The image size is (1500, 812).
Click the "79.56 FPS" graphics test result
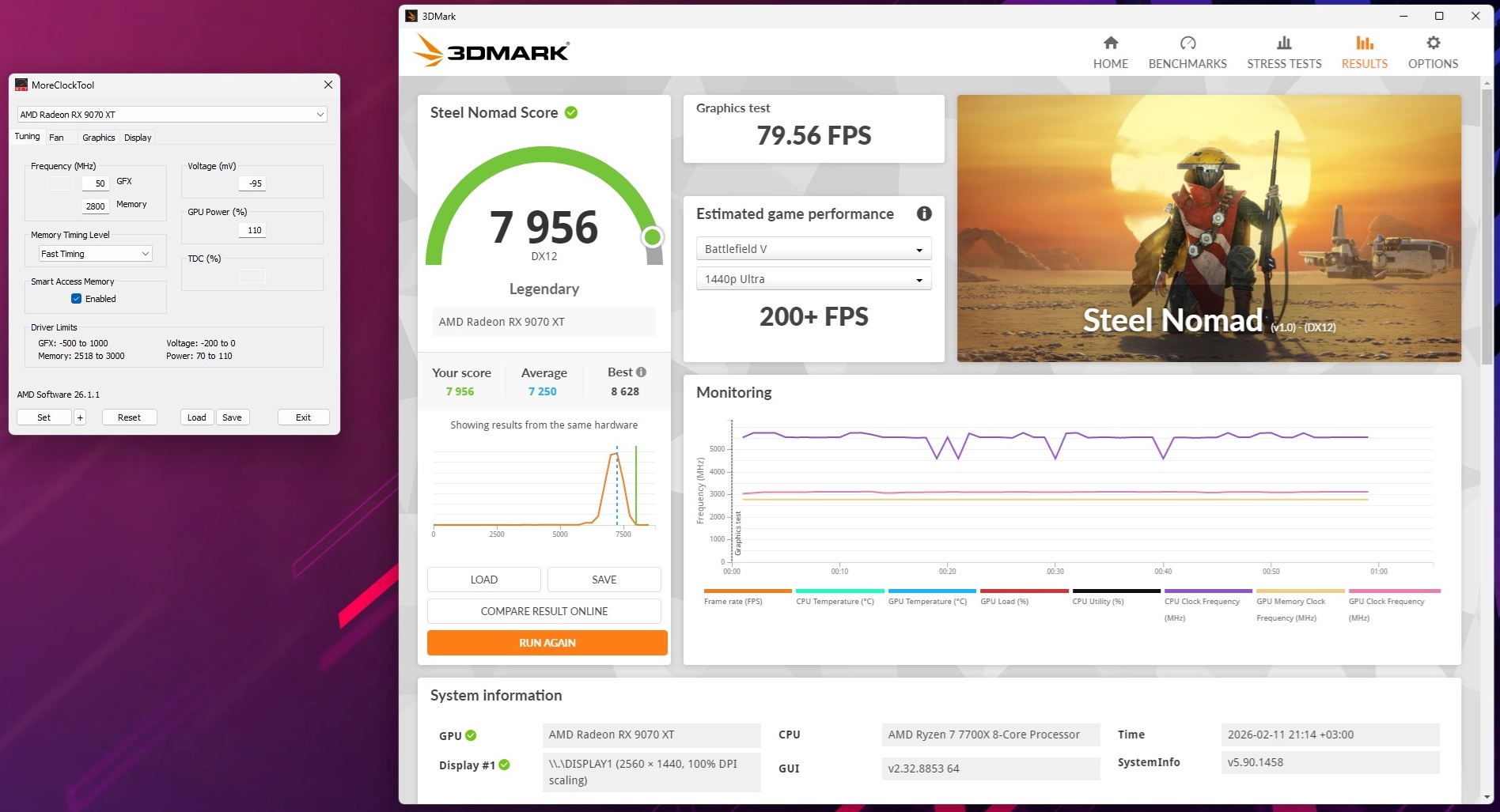(814, 136)
